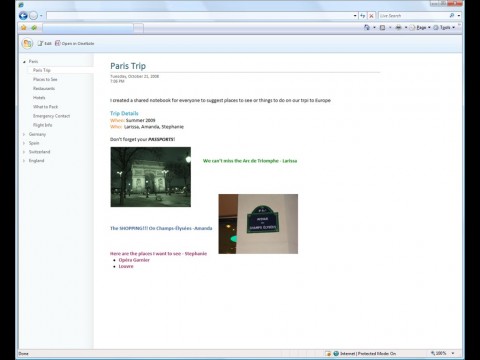Expand the Print dropdown arrow
The width and height of the screenshot is (480, 360).
click(x=406, y=28)
